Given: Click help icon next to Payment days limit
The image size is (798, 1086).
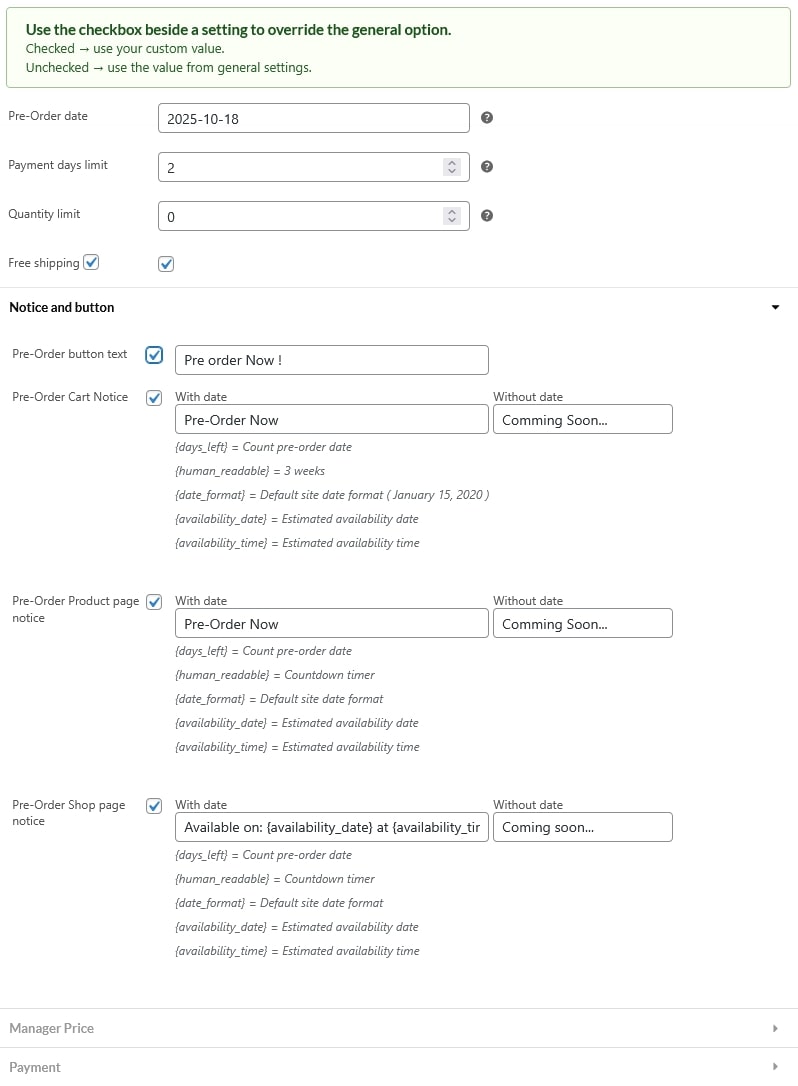Looking at the screenshot, I should (x=487, y=167).
